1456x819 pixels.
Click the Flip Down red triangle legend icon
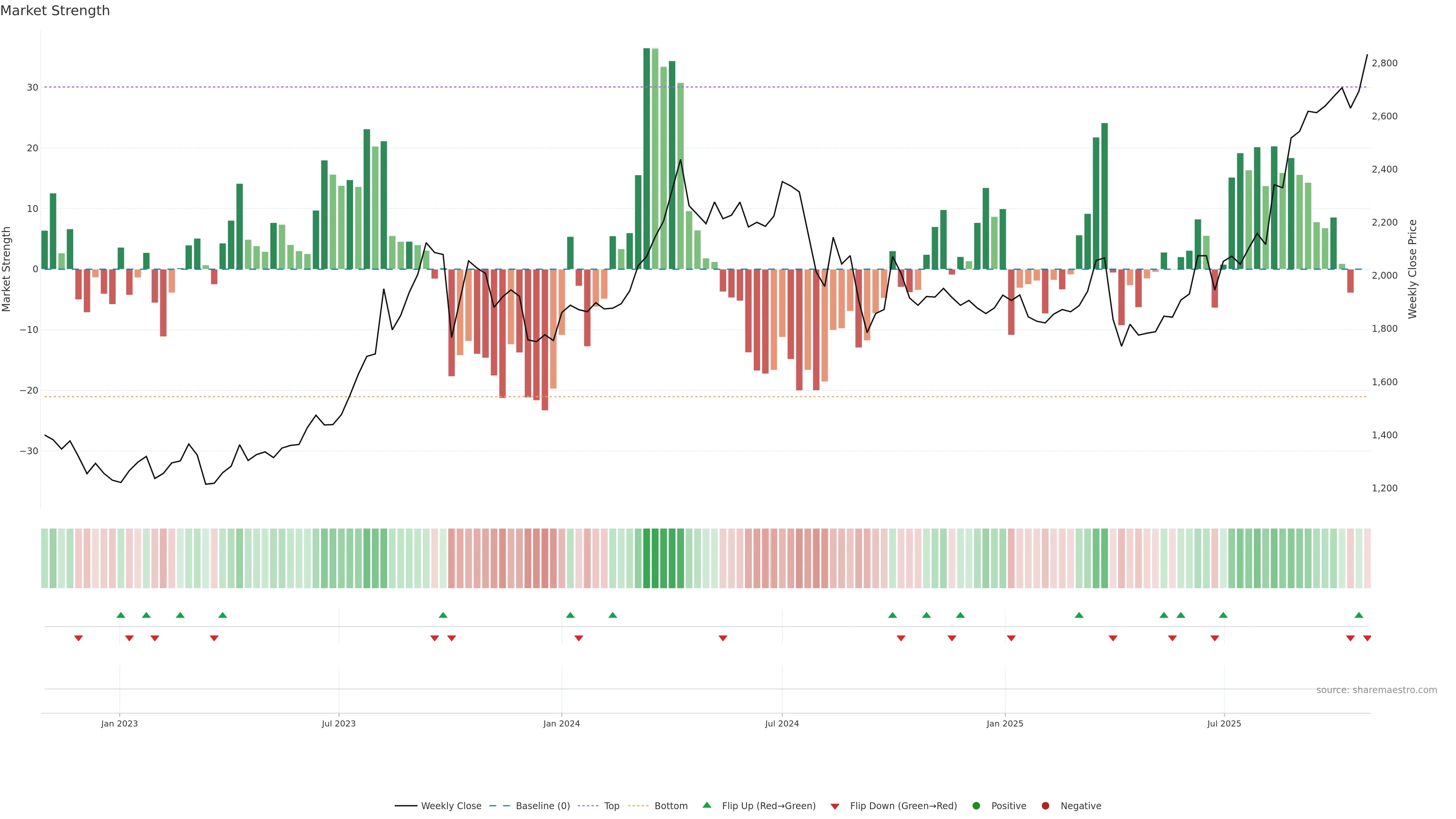[x=835, y=806]
